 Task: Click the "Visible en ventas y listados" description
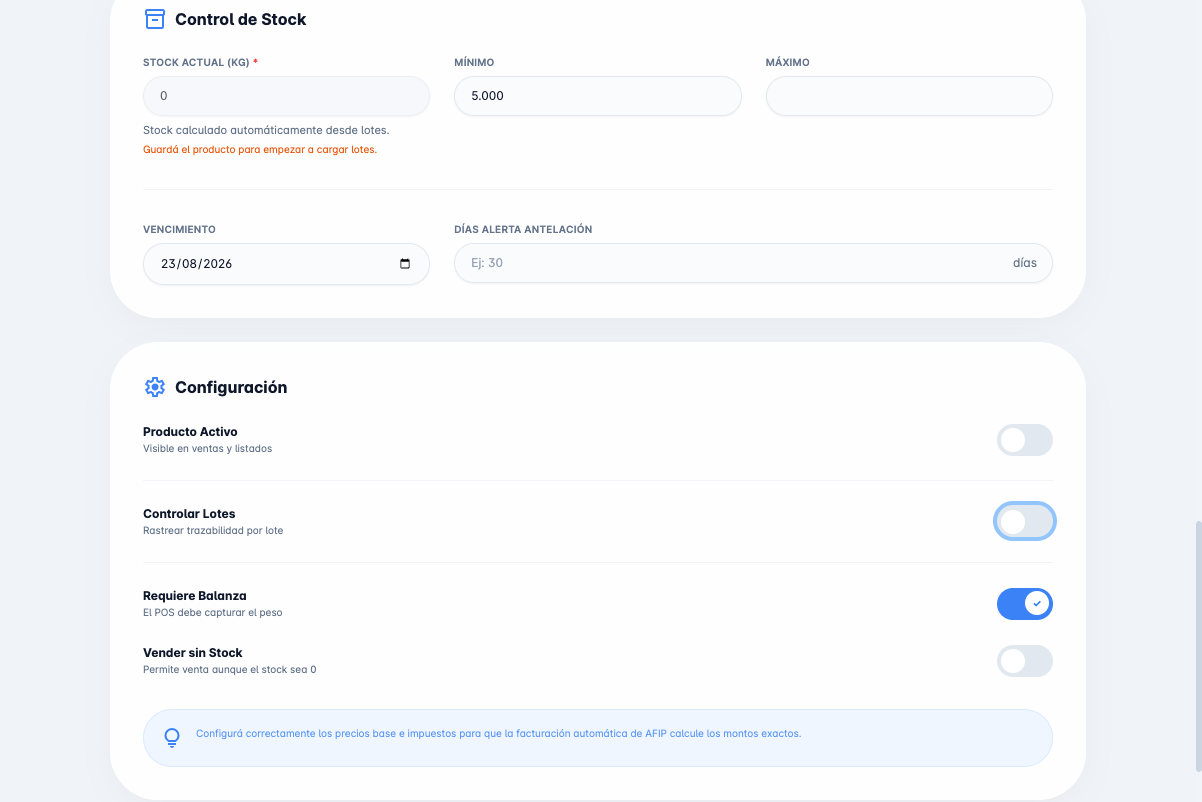tap(208, 449)
